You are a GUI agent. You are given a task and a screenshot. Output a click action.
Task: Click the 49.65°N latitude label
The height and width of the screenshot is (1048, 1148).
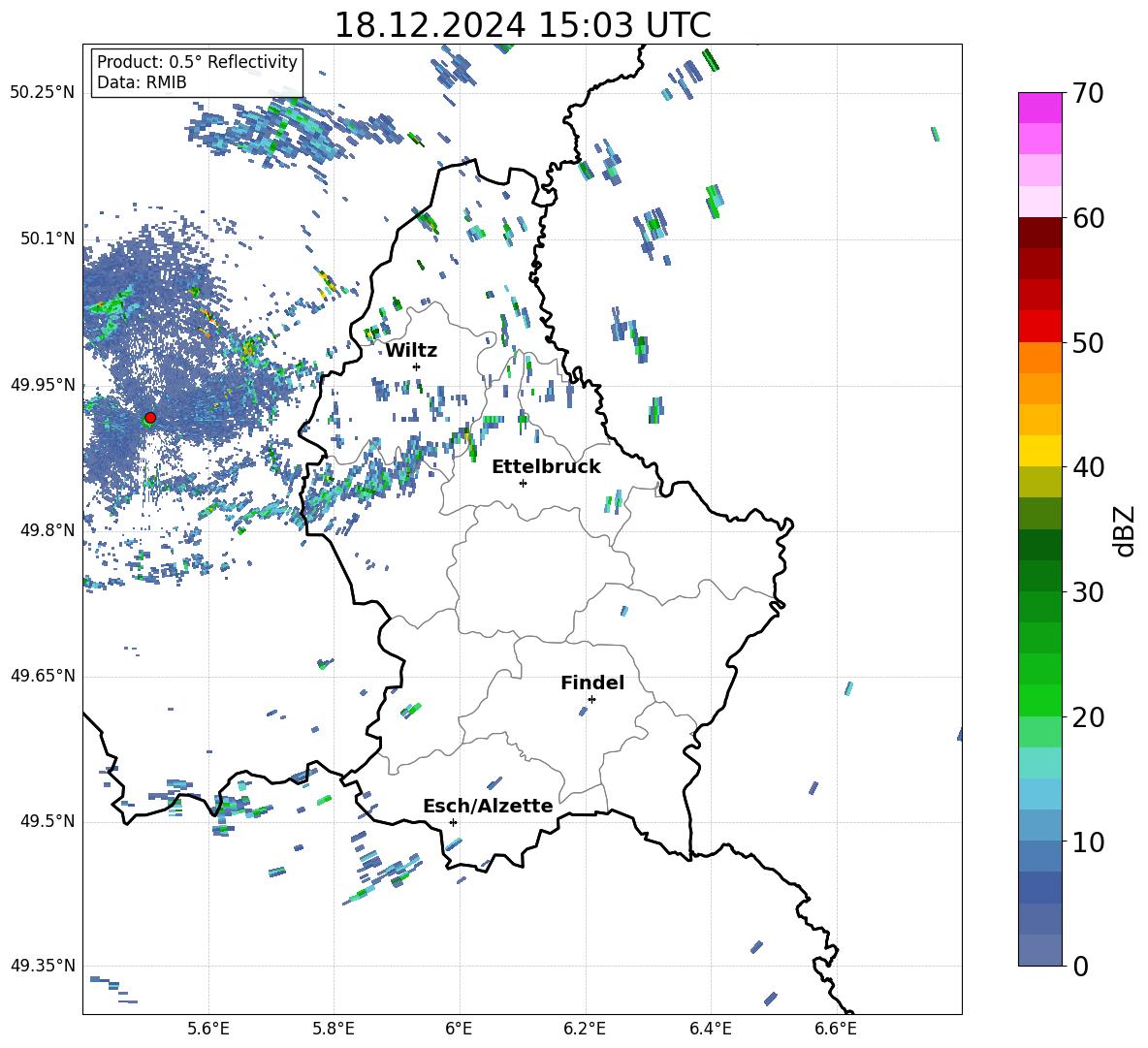(43, 676)
